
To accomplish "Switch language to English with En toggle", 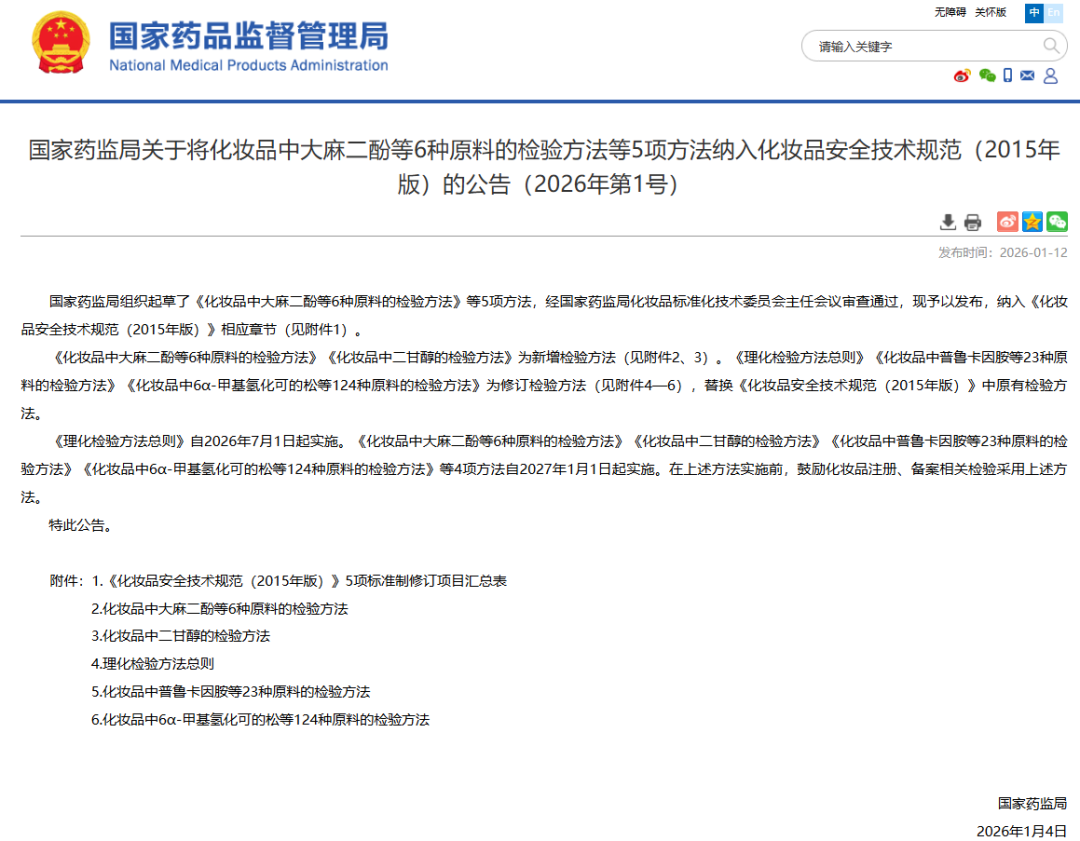I will pyautogui.click(x=1054, y=13).
